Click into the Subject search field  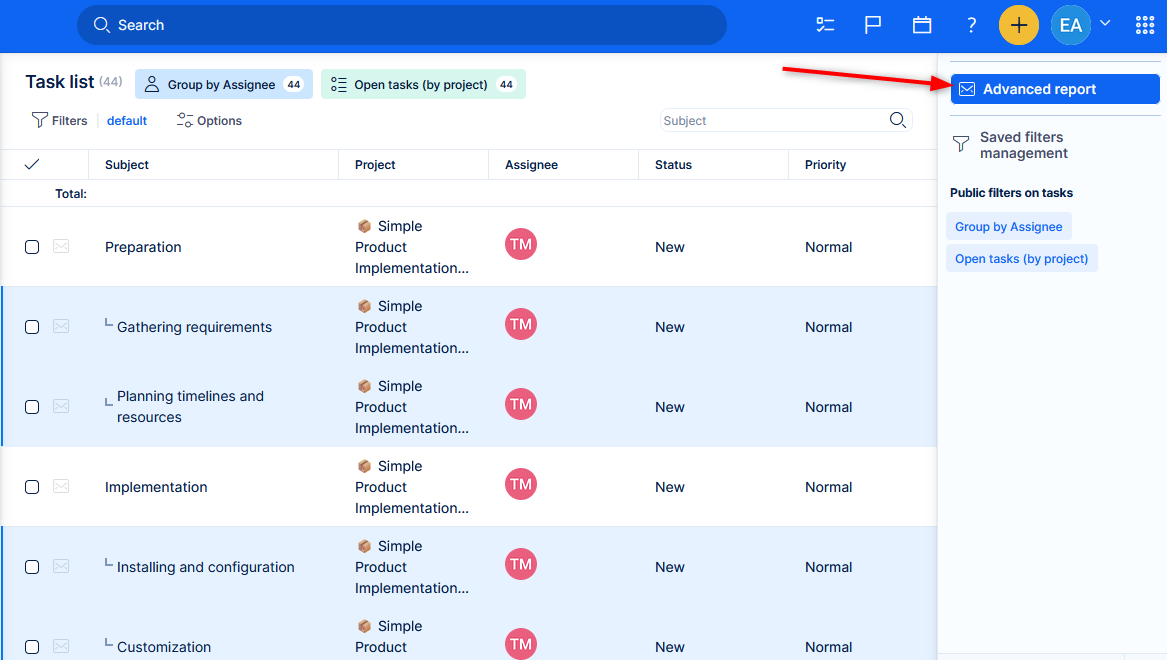(x=772, y=120)
